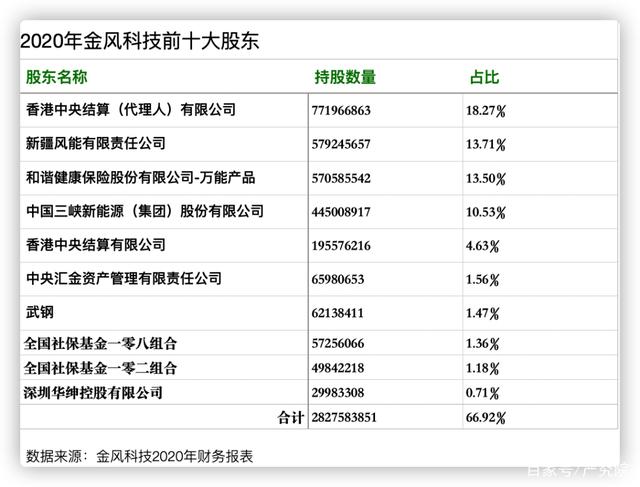The image size is (640, 487).
Task: Select the '武钢' shareholder cell
Action: (x=40, y=312)
